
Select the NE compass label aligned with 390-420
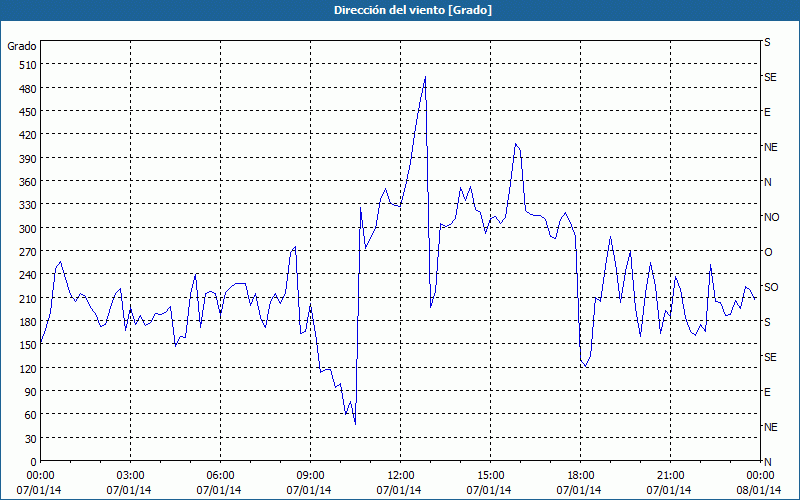coord(770,147)
